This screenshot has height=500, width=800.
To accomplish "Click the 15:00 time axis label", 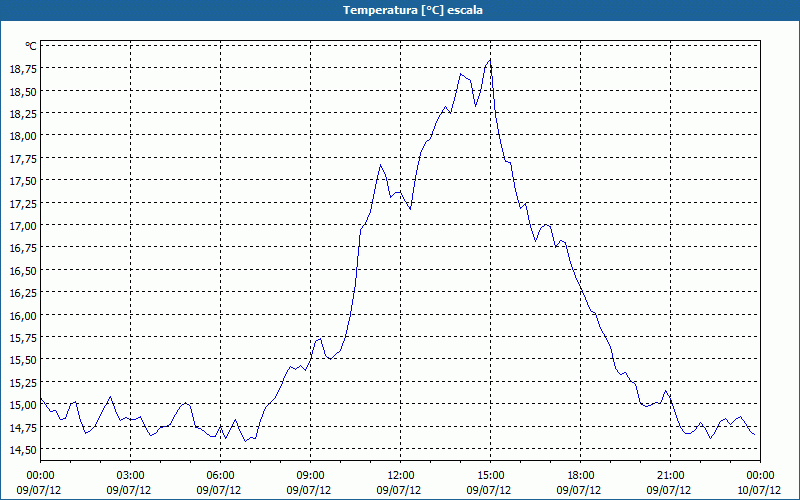I will 490,476.
